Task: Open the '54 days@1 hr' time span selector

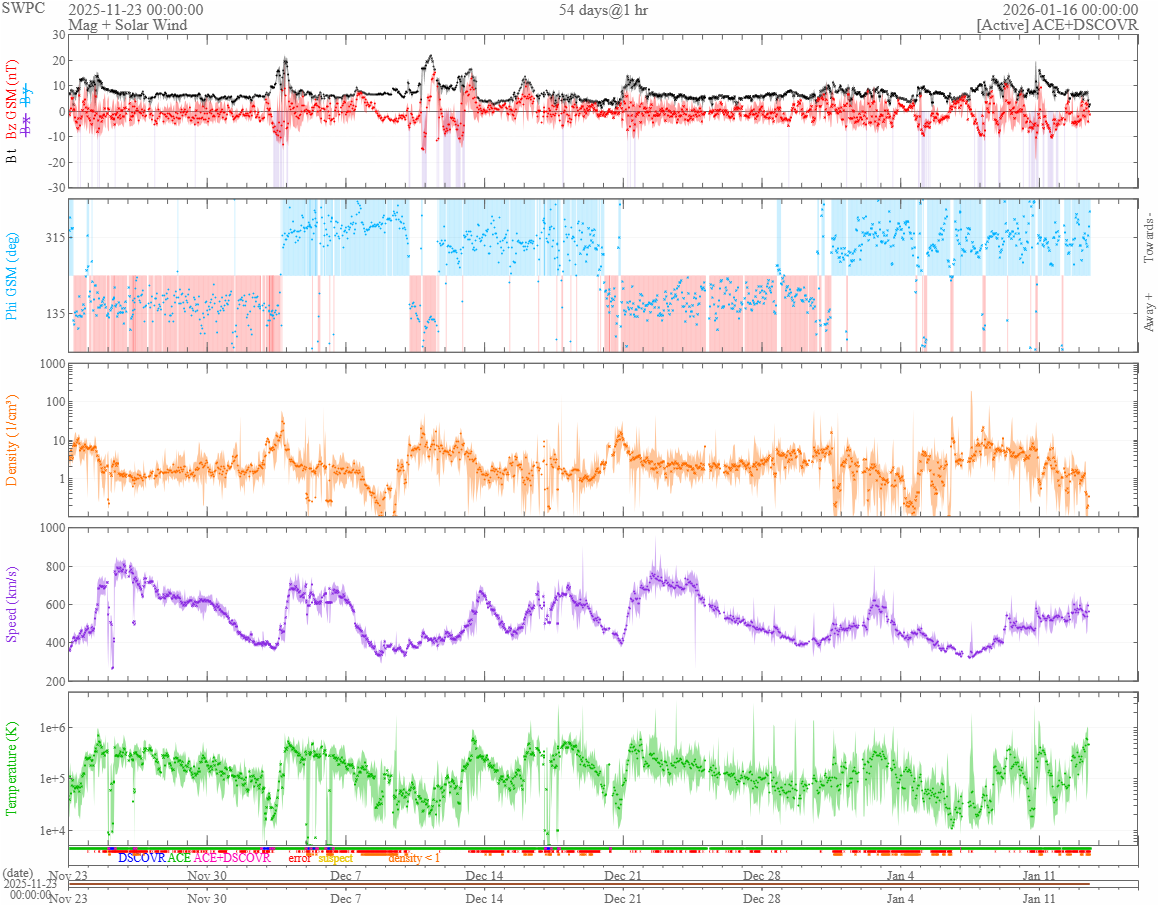Action: tap(603, 10)
